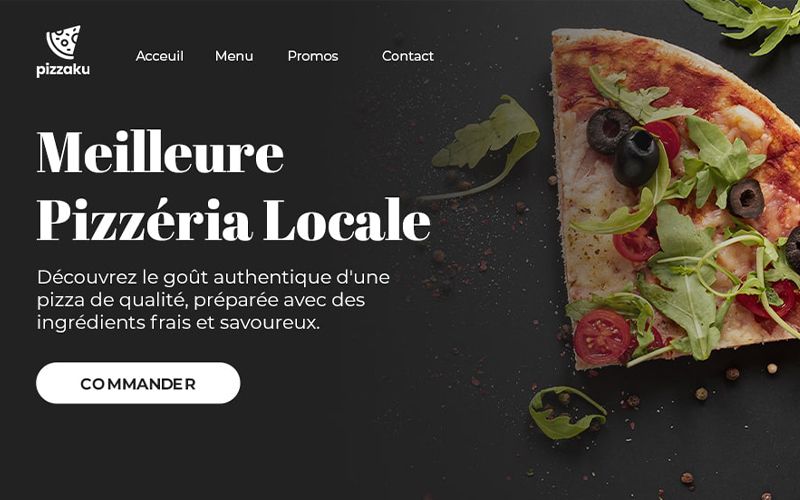The width and height of the screenshot is (800, 500).
Task: Open the Menu navigation link
Action: point(234,56)
